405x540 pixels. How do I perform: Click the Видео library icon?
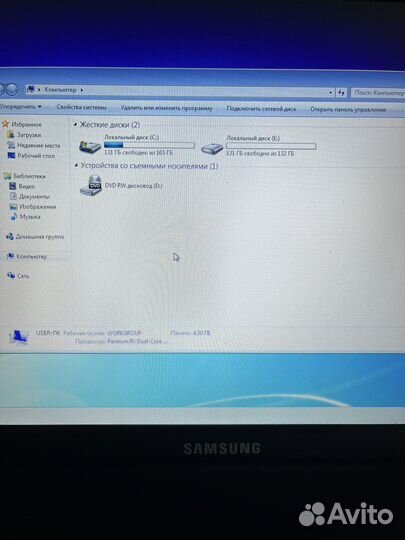tap(13, 186)
